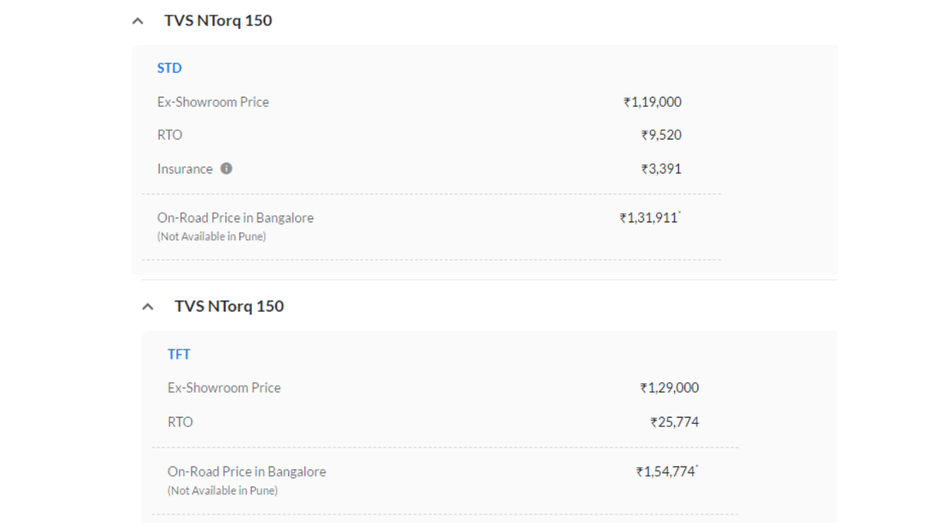This screenshot has width=930, height=523.
Task: Click the second TVS NTorq 150 heading
Action: click(229, 307)
